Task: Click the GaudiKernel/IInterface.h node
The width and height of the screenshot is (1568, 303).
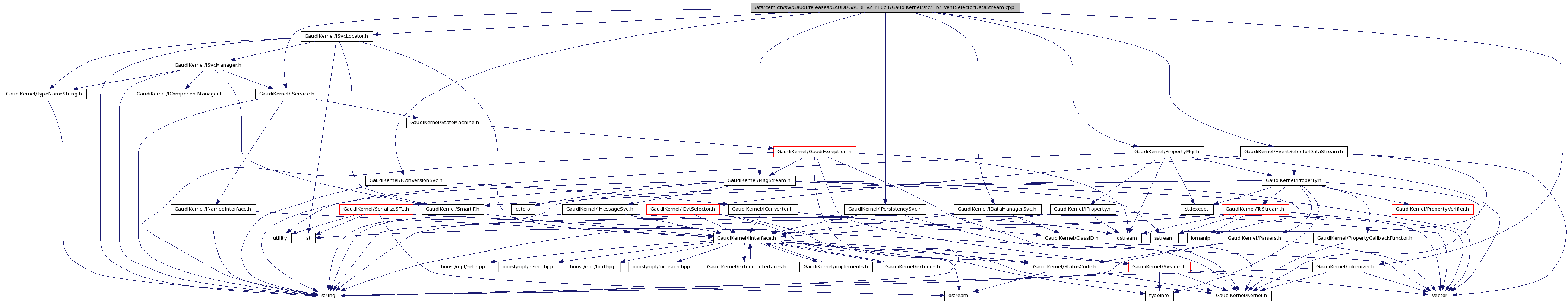Action: coord(746,238)
